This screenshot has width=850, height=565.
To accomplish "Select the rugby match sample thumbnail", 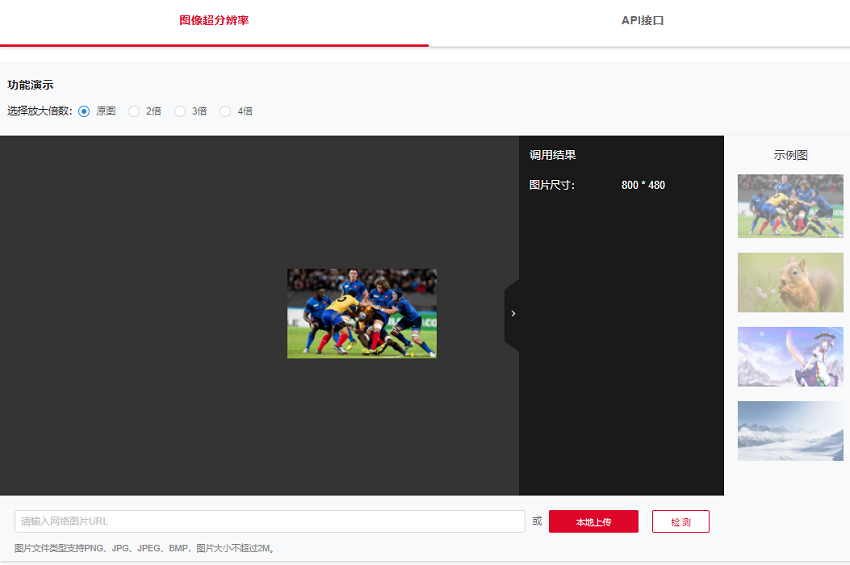I will point(790,206).
